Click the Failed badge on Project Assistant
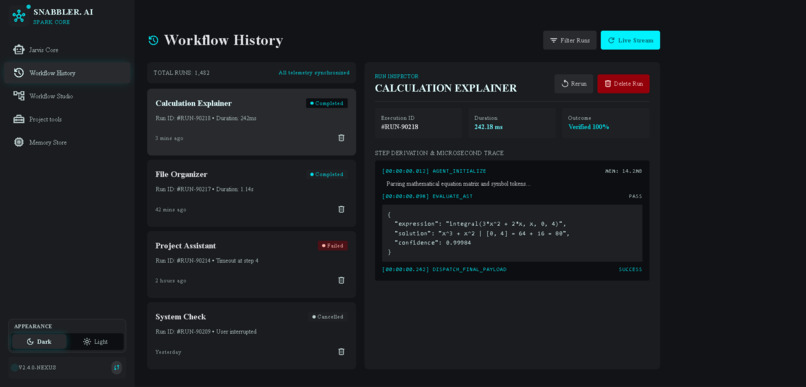The image size is (806, 387). (x=333, y=246)
